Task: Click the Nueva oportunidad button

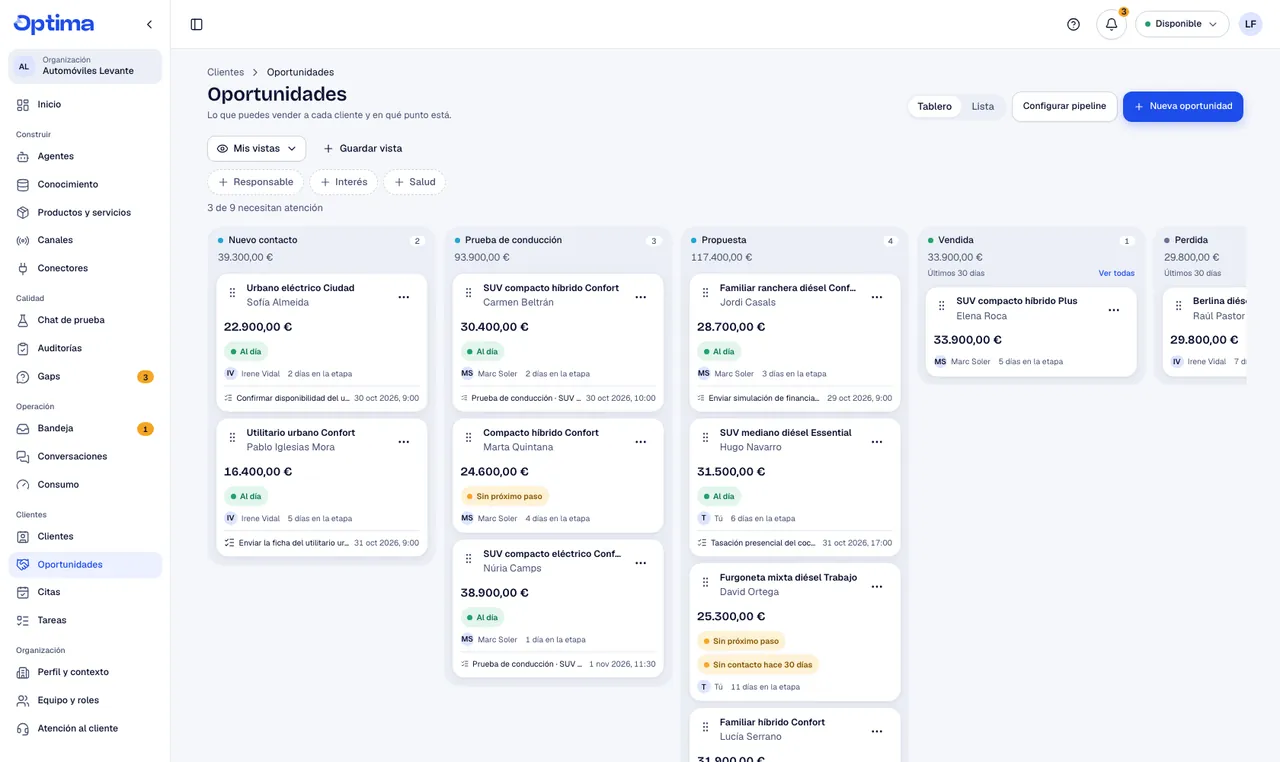Action: (x=1183, y=106)
